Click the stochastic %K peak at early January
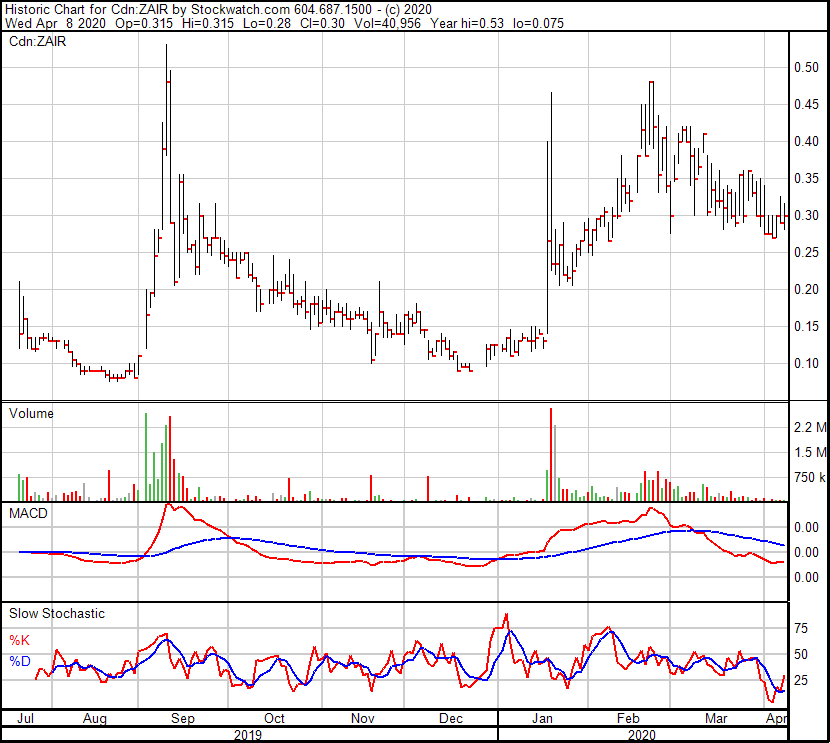This screenshot has width=830, height=743. click(x=506, y=615)
